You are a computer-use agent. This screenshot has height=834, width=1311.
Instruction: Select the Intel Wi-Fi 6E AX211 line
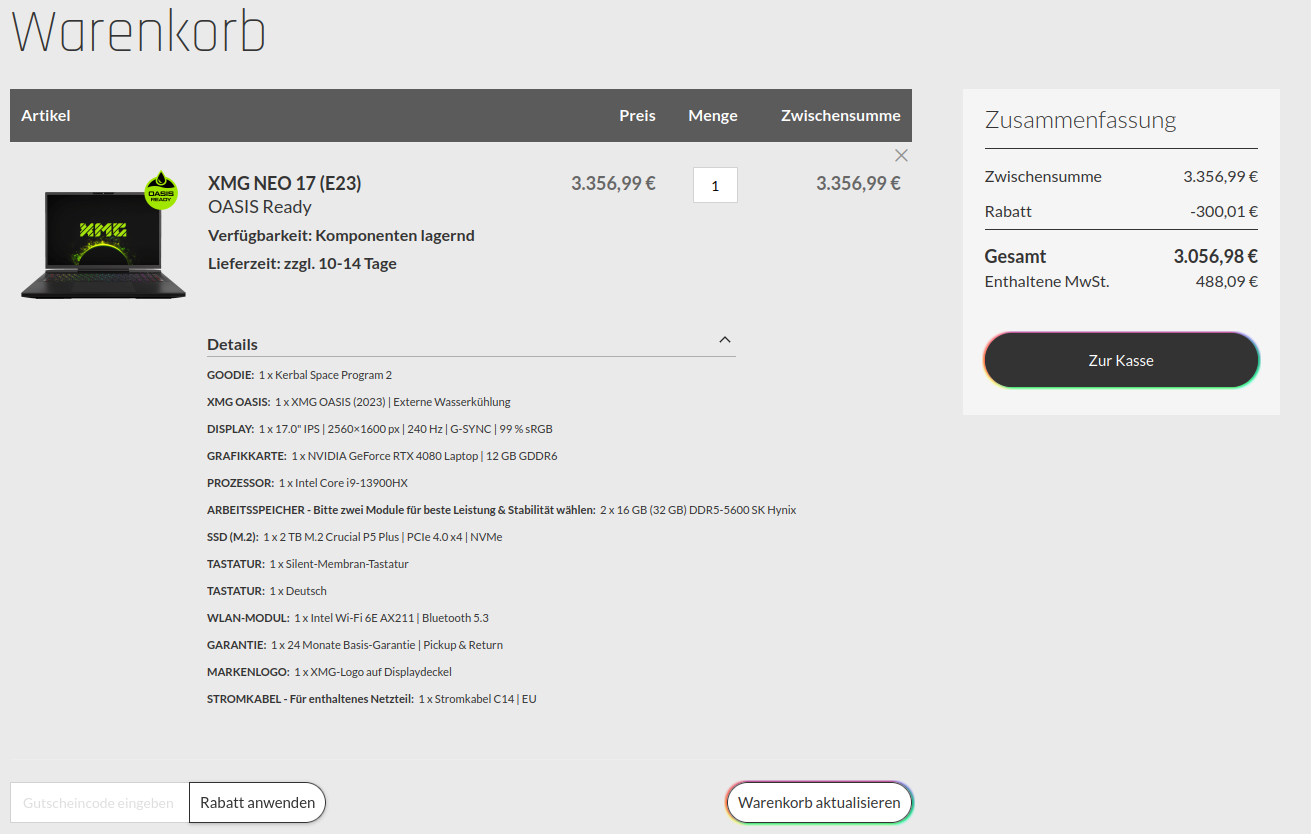tap(348, 618)
